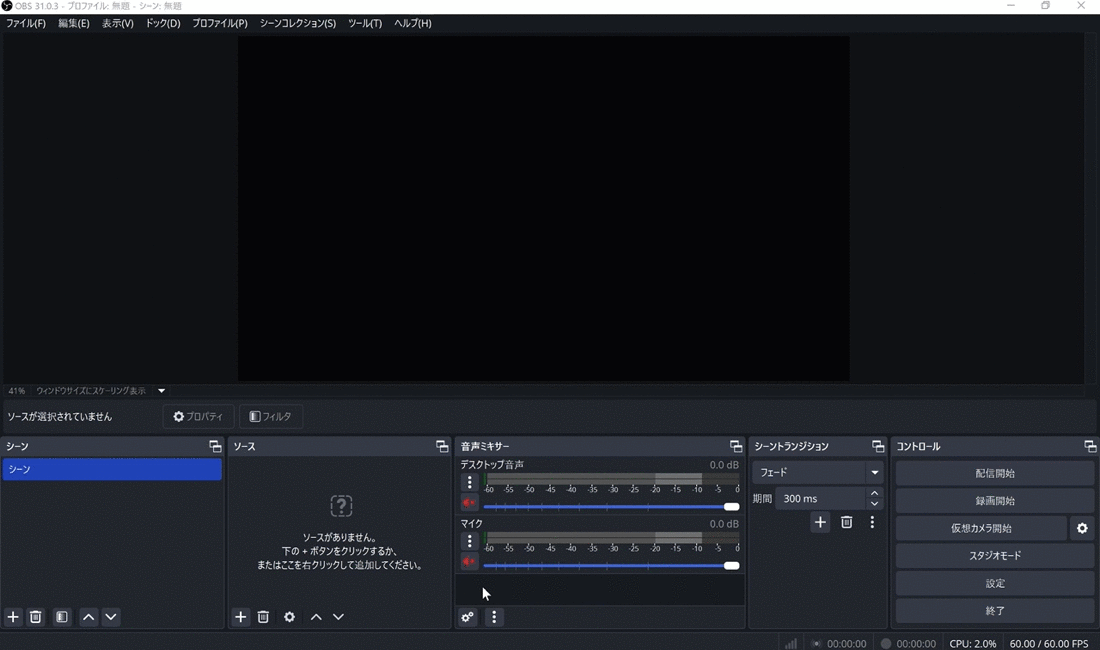Open virtual camera settings gear icon
This screenshot has width=1100, height=650.
coord(1081,528)
